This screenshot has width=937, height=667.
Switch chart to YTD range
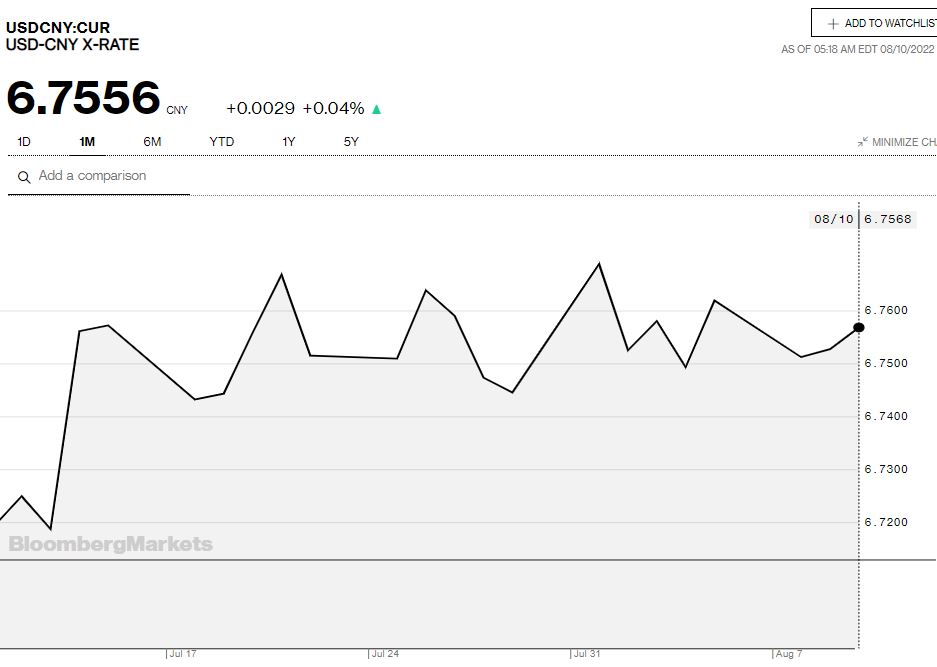221,142
